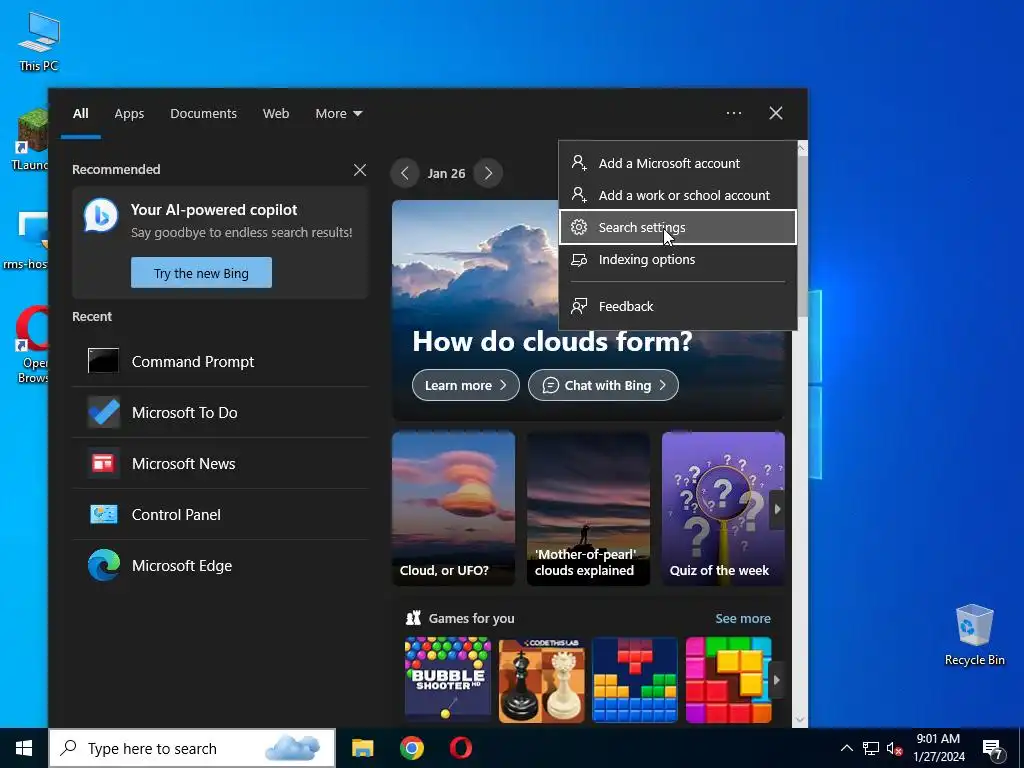Switch to the Apps tab

pos(129,113)
